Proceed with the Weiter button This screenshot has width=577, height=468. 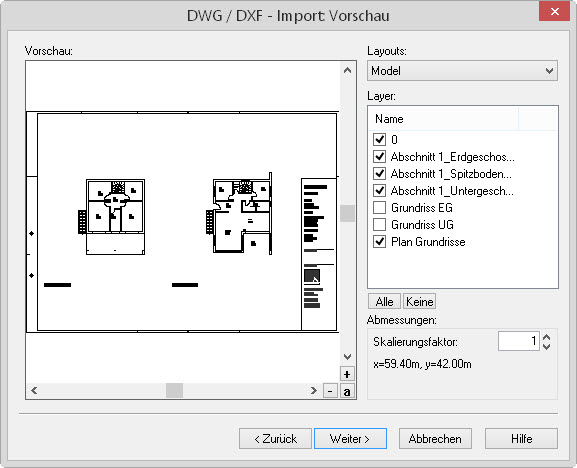[x=350, y=439]
